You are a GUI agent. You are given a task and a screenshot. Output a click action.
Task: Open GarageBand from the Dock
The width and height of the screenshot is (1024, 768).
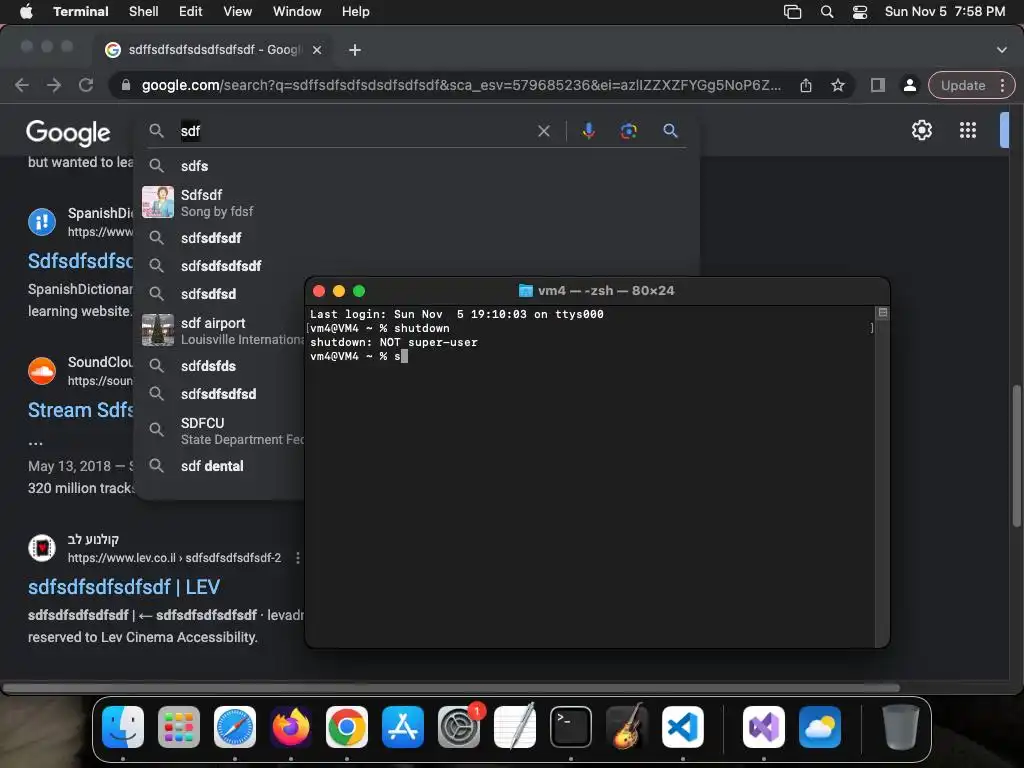(x=627, y=727)
